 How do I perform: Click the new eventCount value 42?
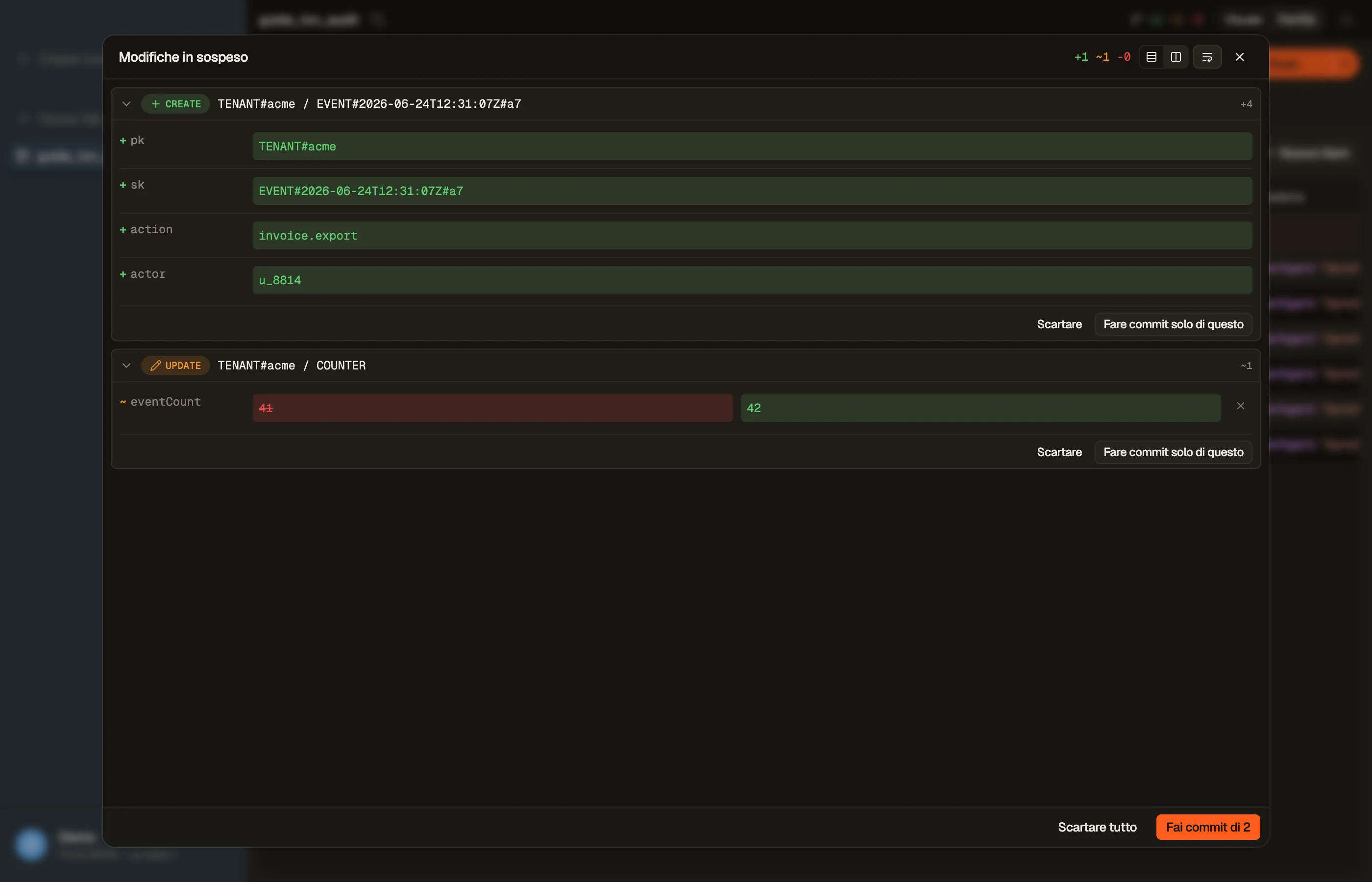point(980,408)
